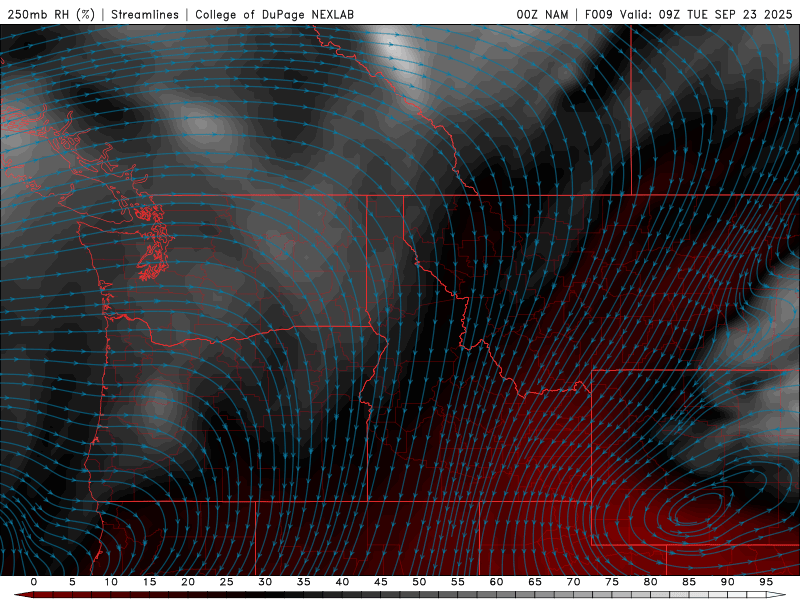800x600 pixels.
Task: Click the "Streamlines" label in header
Action: point(145,14)
